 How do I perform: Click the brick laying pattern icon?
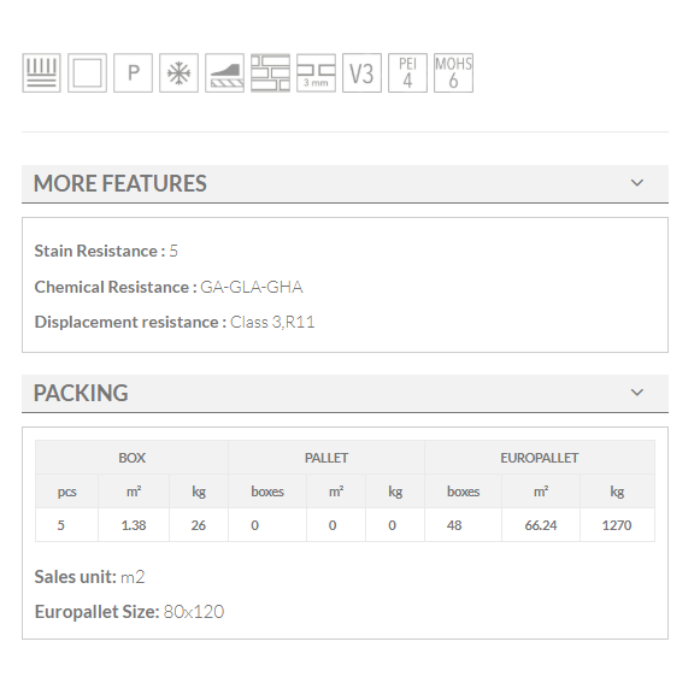pos(270,75)
